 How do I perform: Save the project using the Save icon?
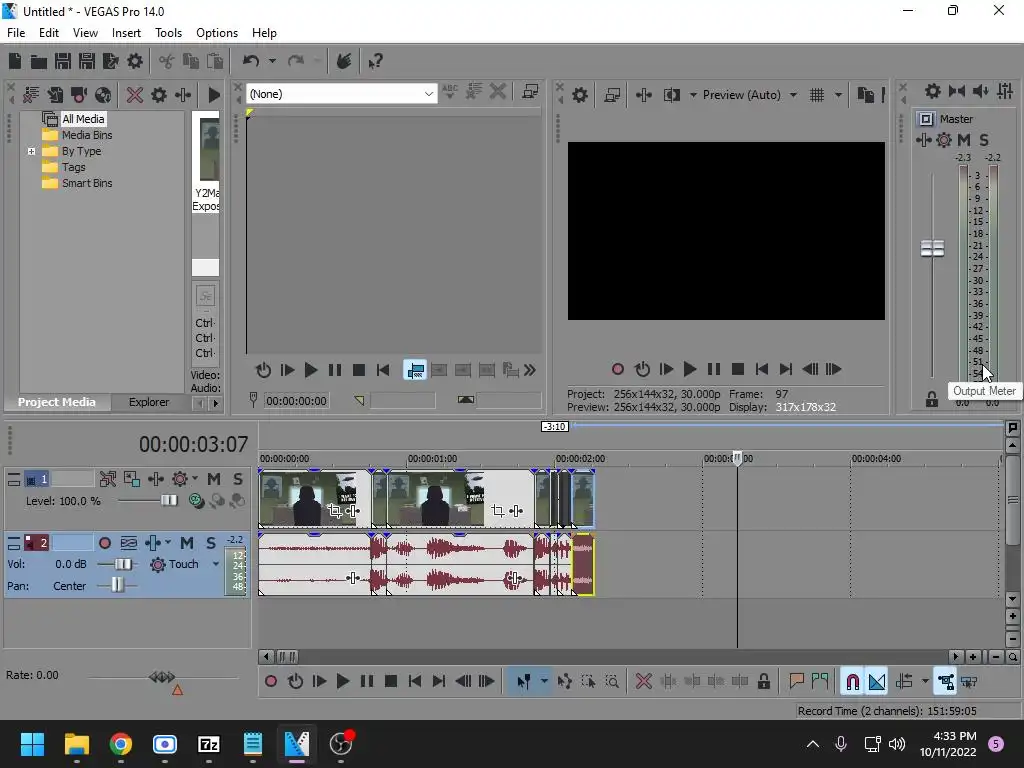[63, 61]
